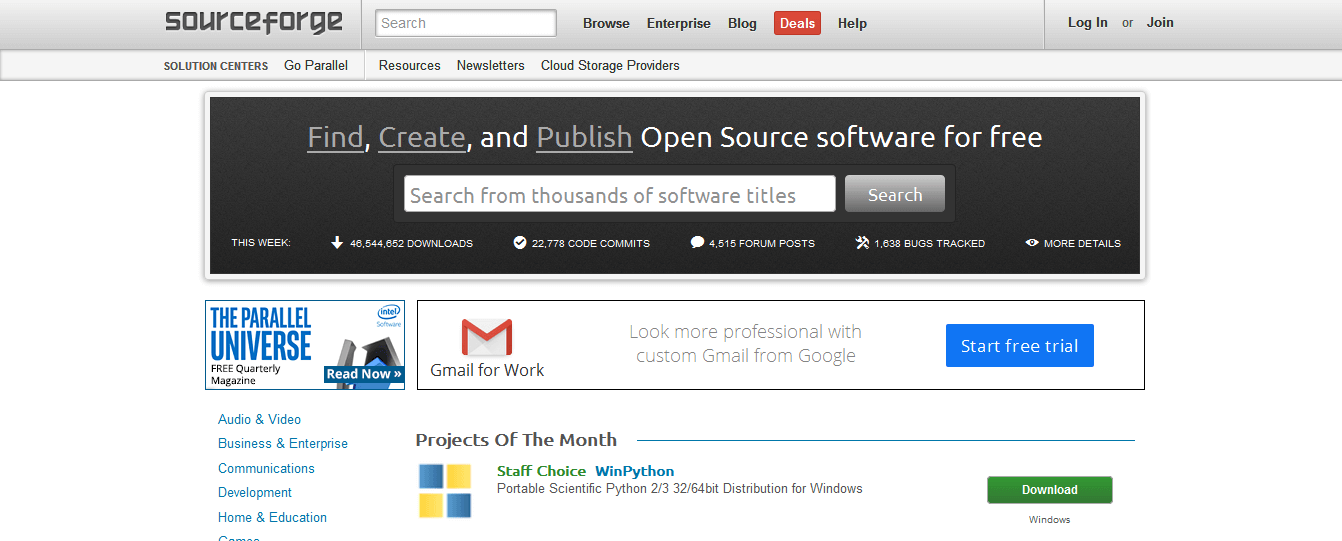
Task: Open the Development category
Action: (x=255, y=492)
